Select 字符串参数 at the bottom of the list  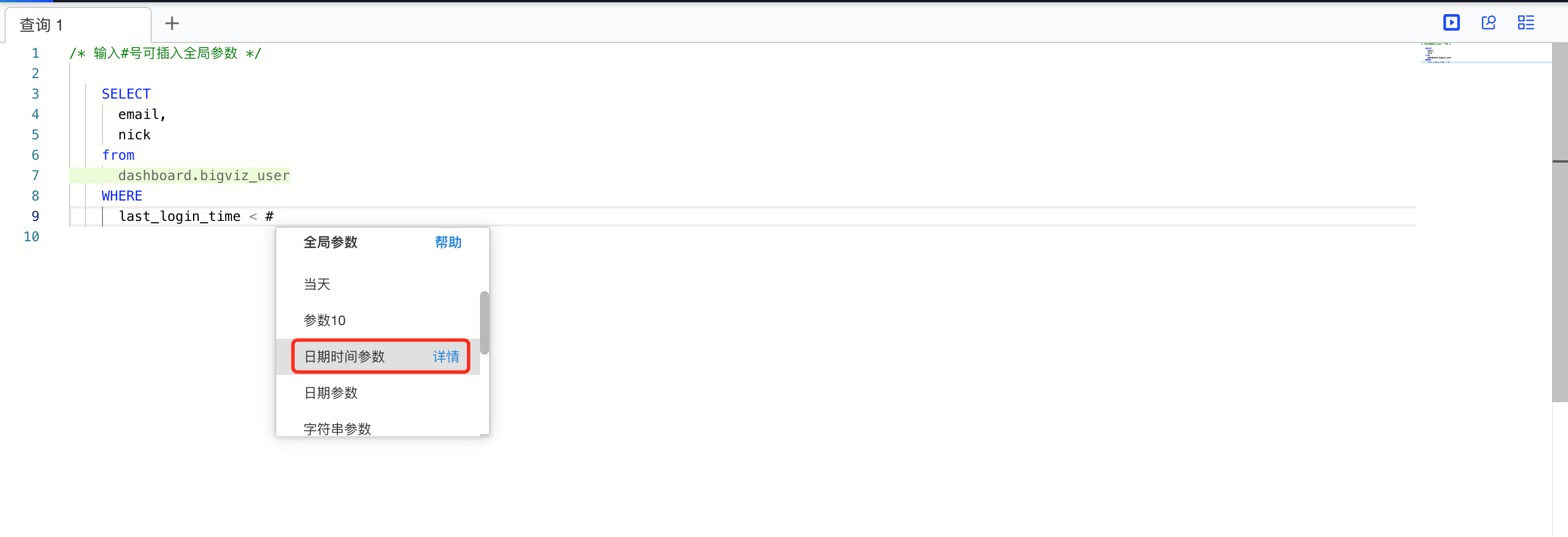(x=337, y=429)
